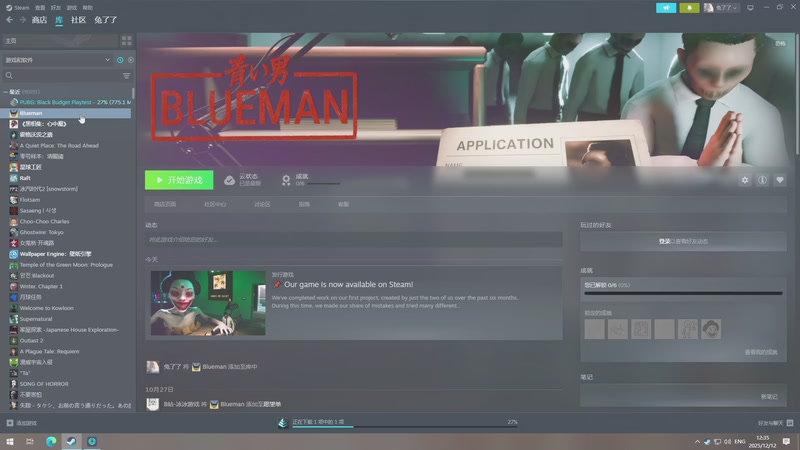
Task: Click the PUBG Black Budget Playtest icon
Action: pyautogui.click(x=14, y=102)
